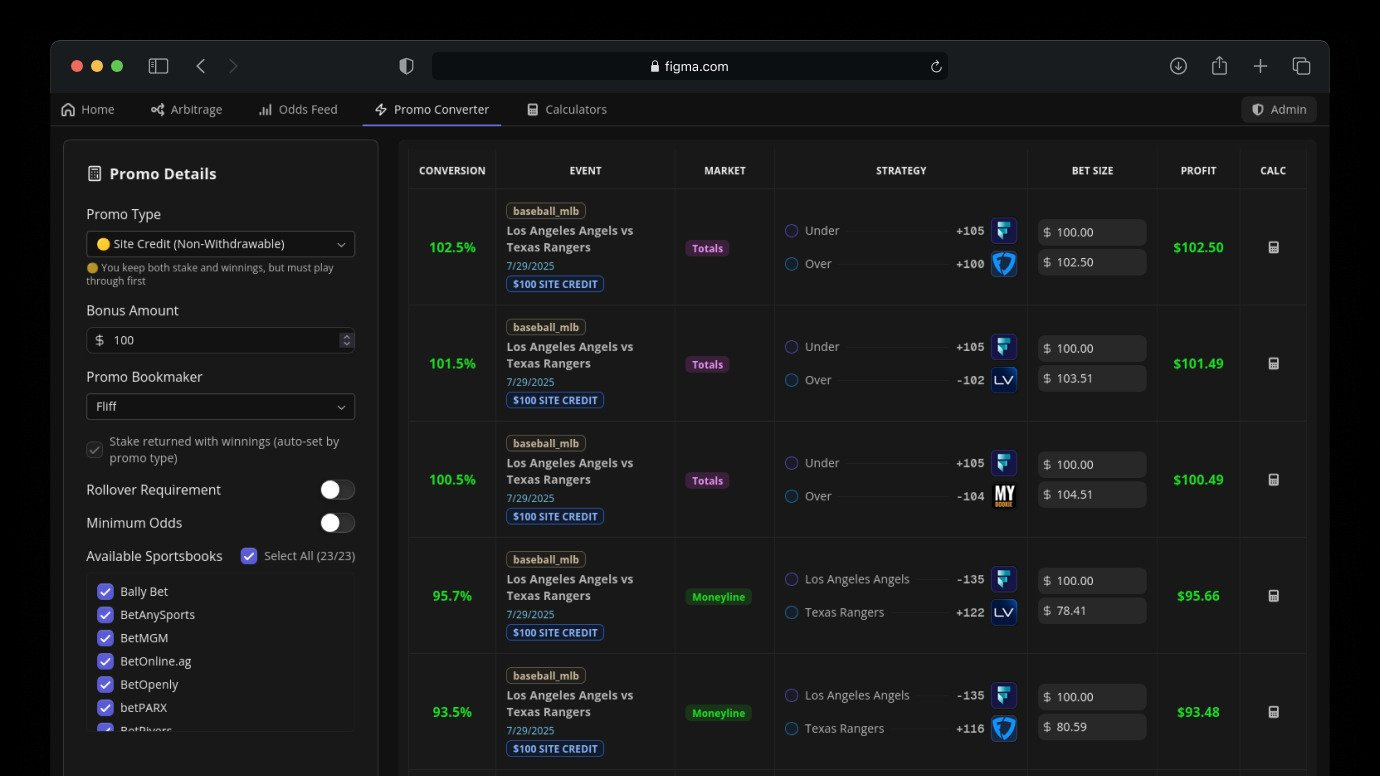1380x776 pixels.
Task: Click the 78.41 bet size field
Action: coord(1092,611)
